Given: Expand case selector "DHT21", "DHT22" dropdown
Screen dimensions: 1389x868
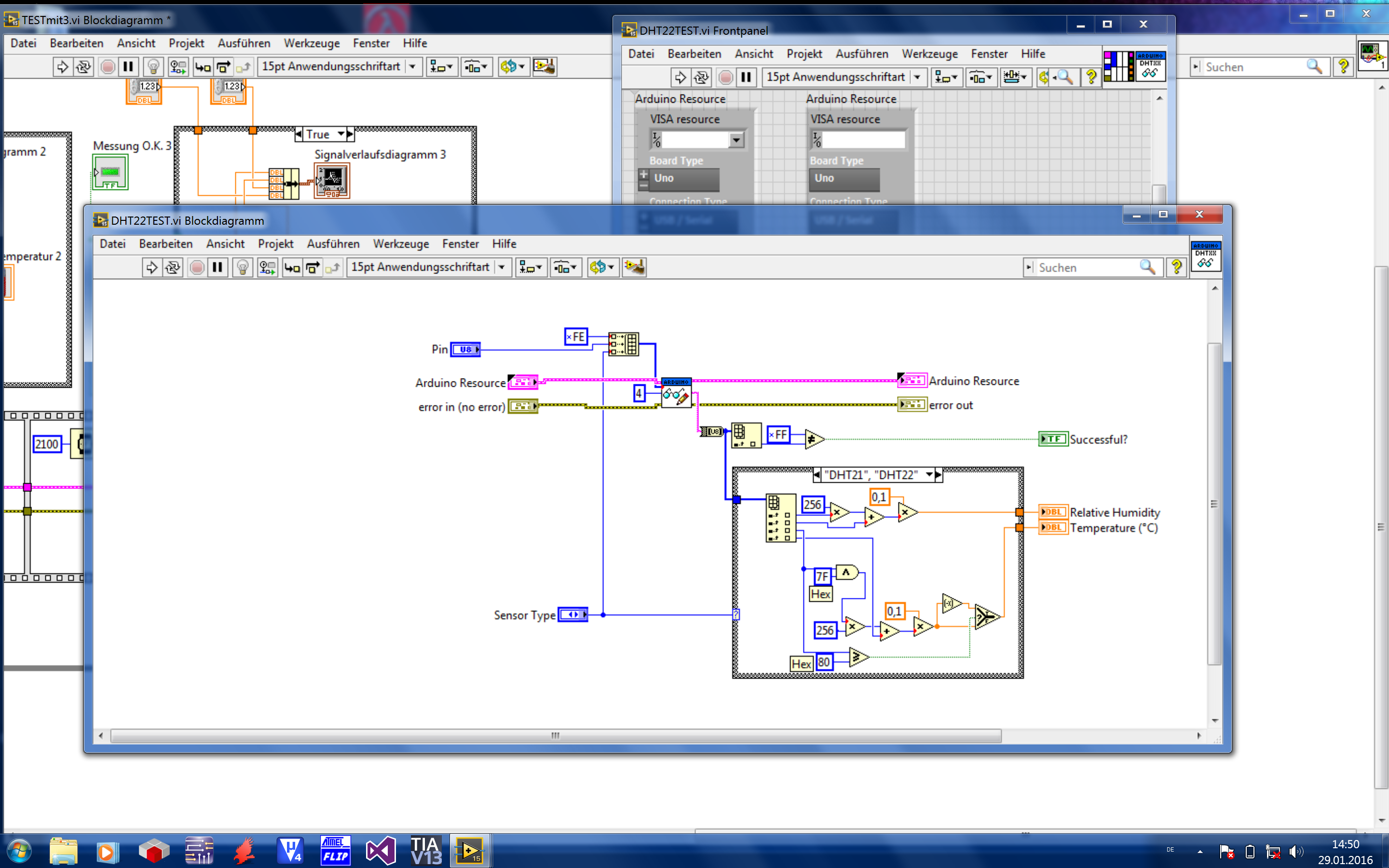Looking at the screenshot, I should pyautogui.click(x=929, y=475).
